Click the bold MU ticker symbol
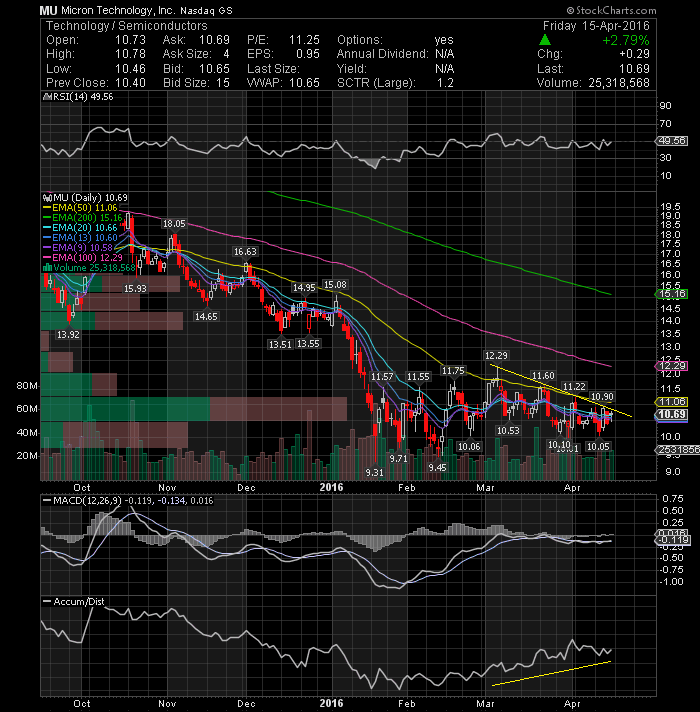The image size is (700, 712). 48,10
